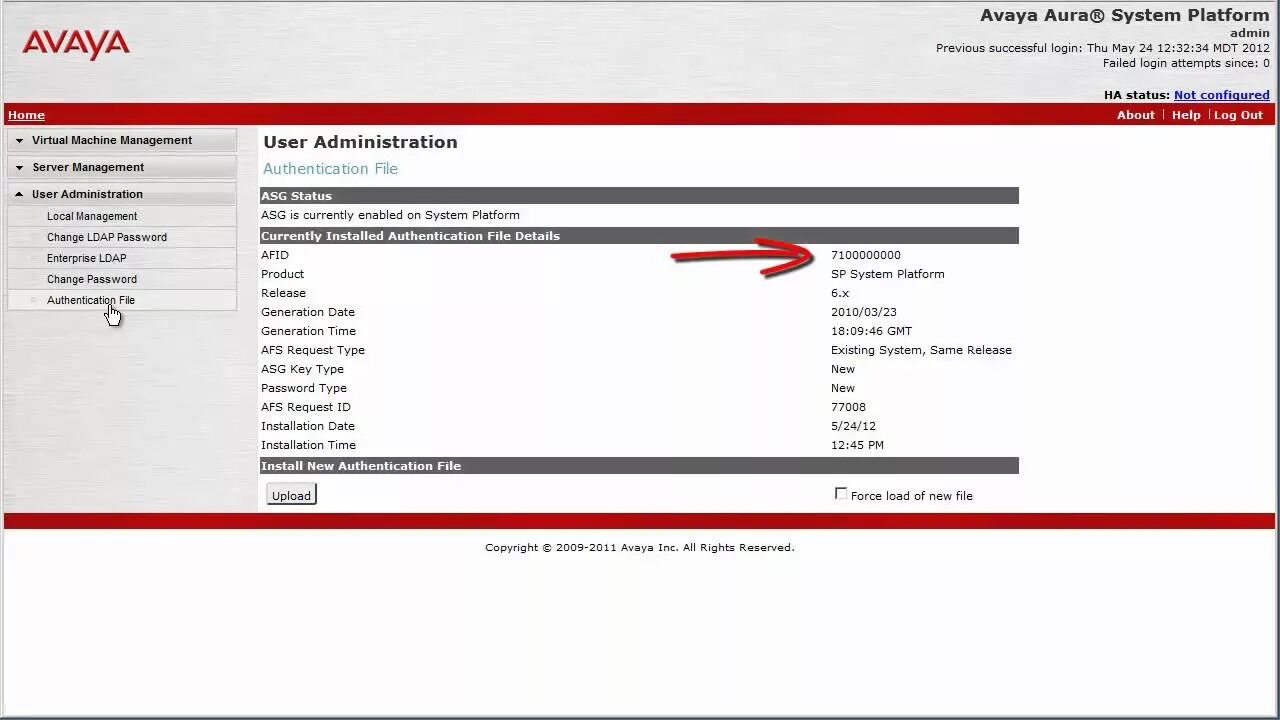Go to Home
The image size is (1280, 720).
point(26,114)
